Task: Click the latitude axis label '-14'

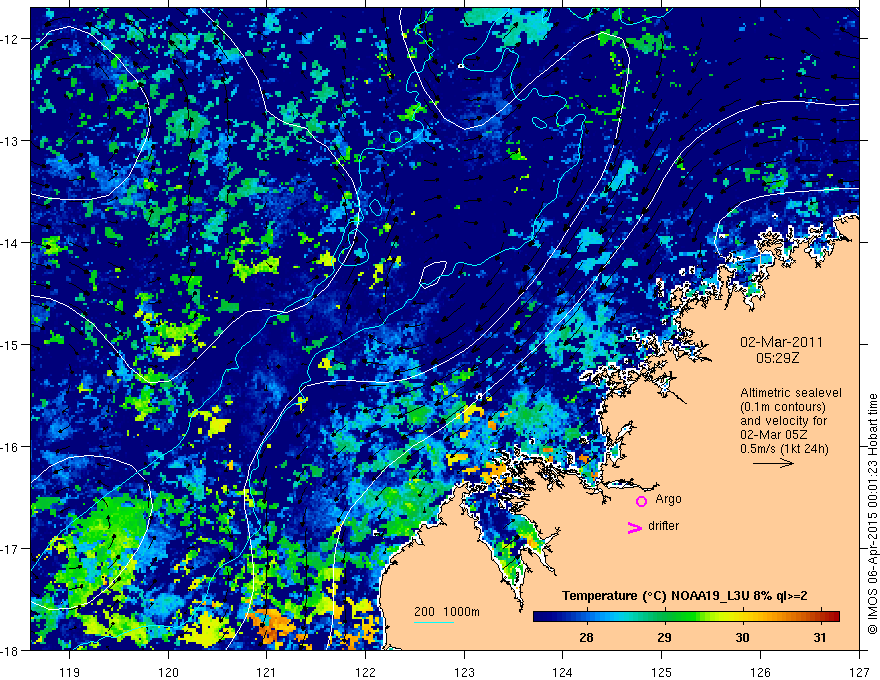Action: [10, 243]
